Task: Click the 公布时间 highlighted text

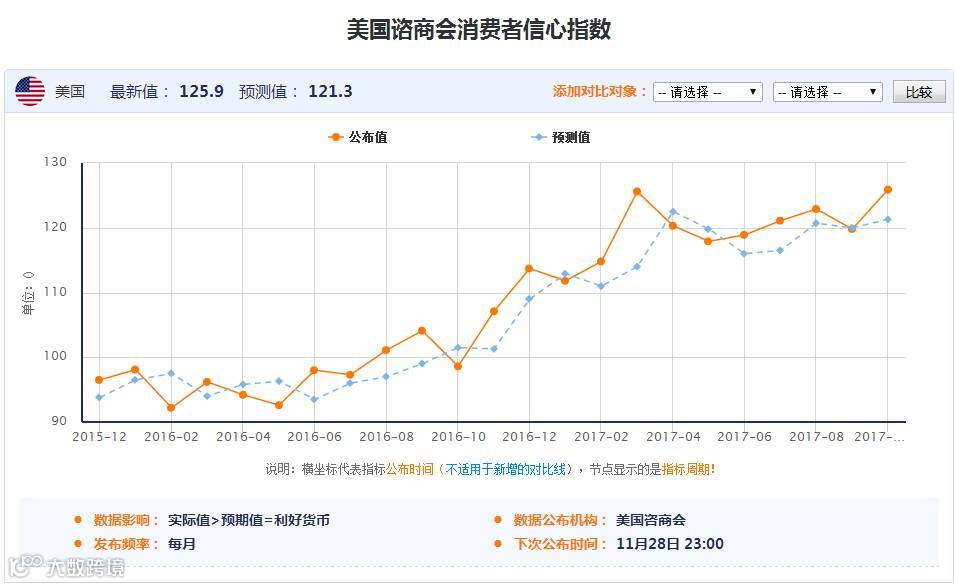Action: pyautogui.click(x=410, y=469)
